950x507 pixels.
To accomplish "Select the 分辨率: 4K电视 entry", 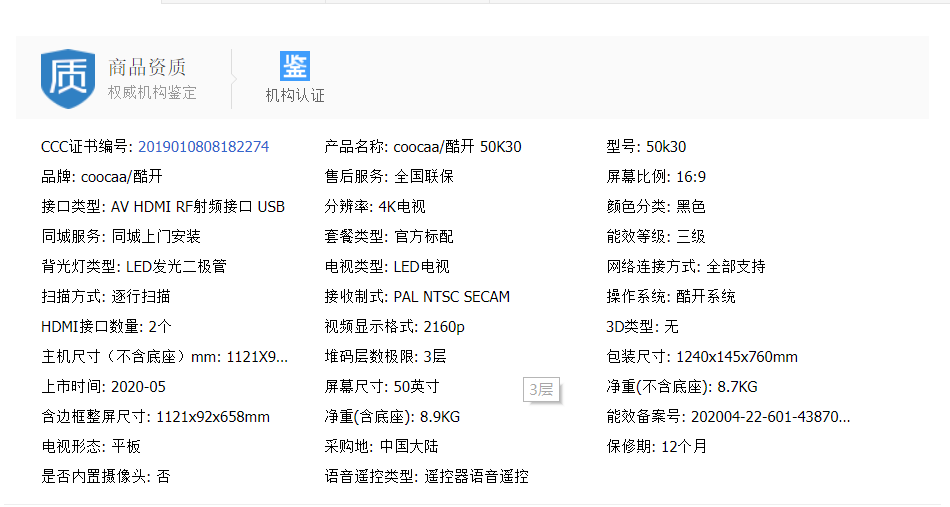I will [375, 207].
